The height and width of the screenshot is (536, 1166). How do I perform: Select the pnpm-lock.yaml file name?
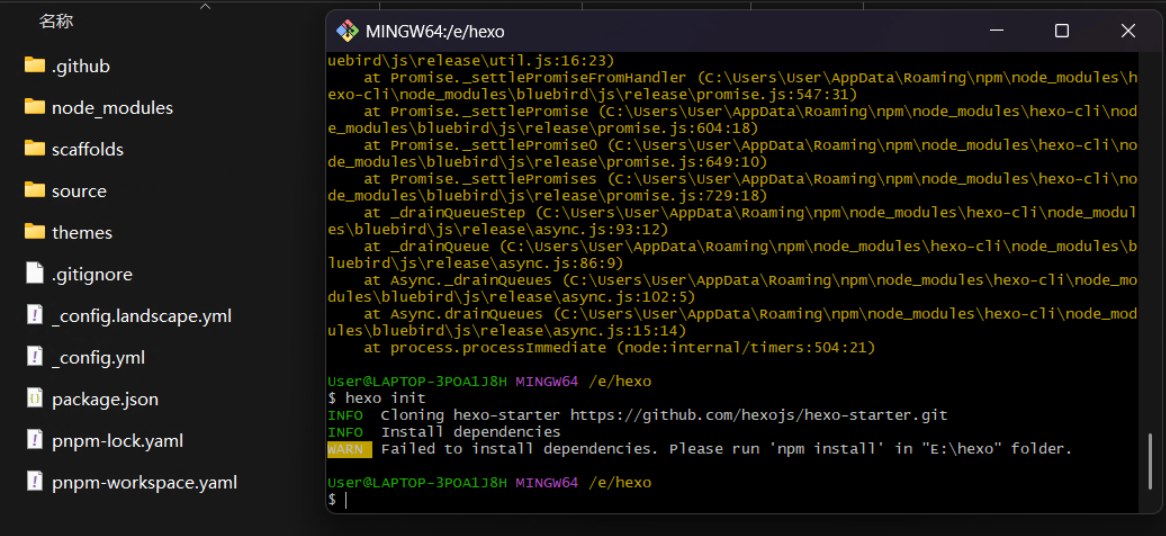(x=117, y=441)
